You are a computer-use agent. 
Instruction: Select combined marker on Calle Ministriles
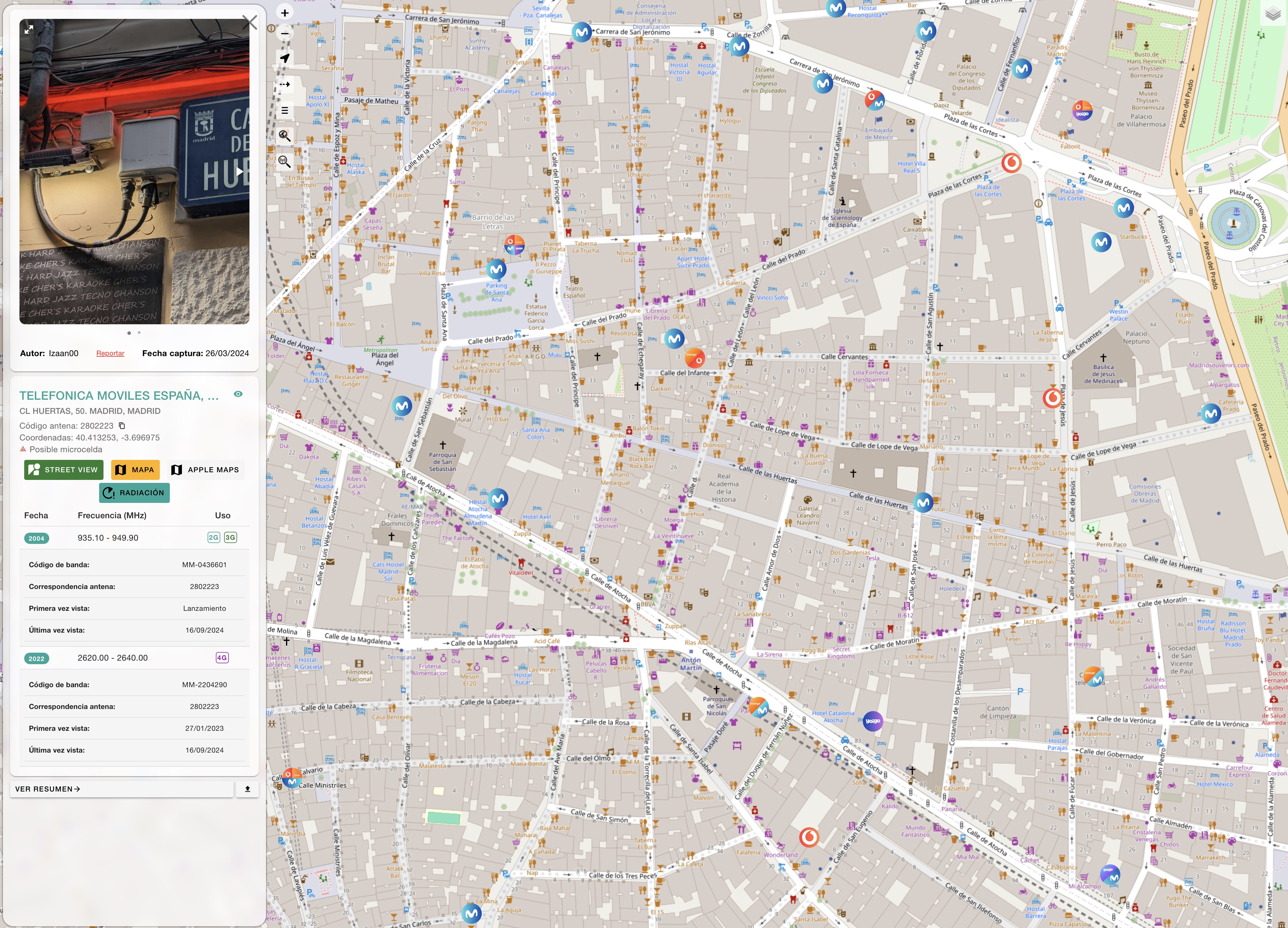click(x=292, y=778)
